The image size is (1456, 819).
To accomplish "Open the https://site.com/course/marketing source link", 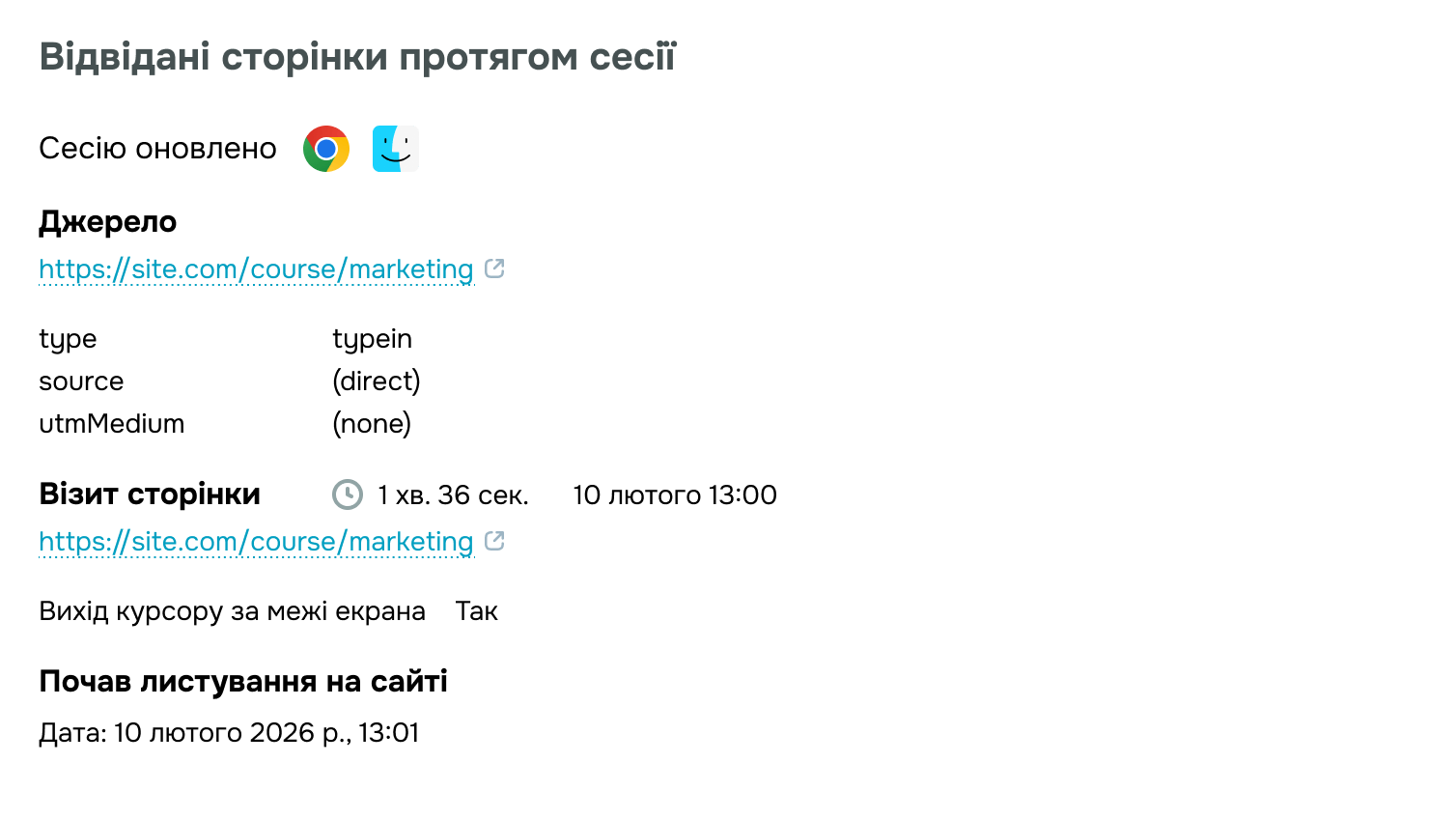I will coord(255,268).
